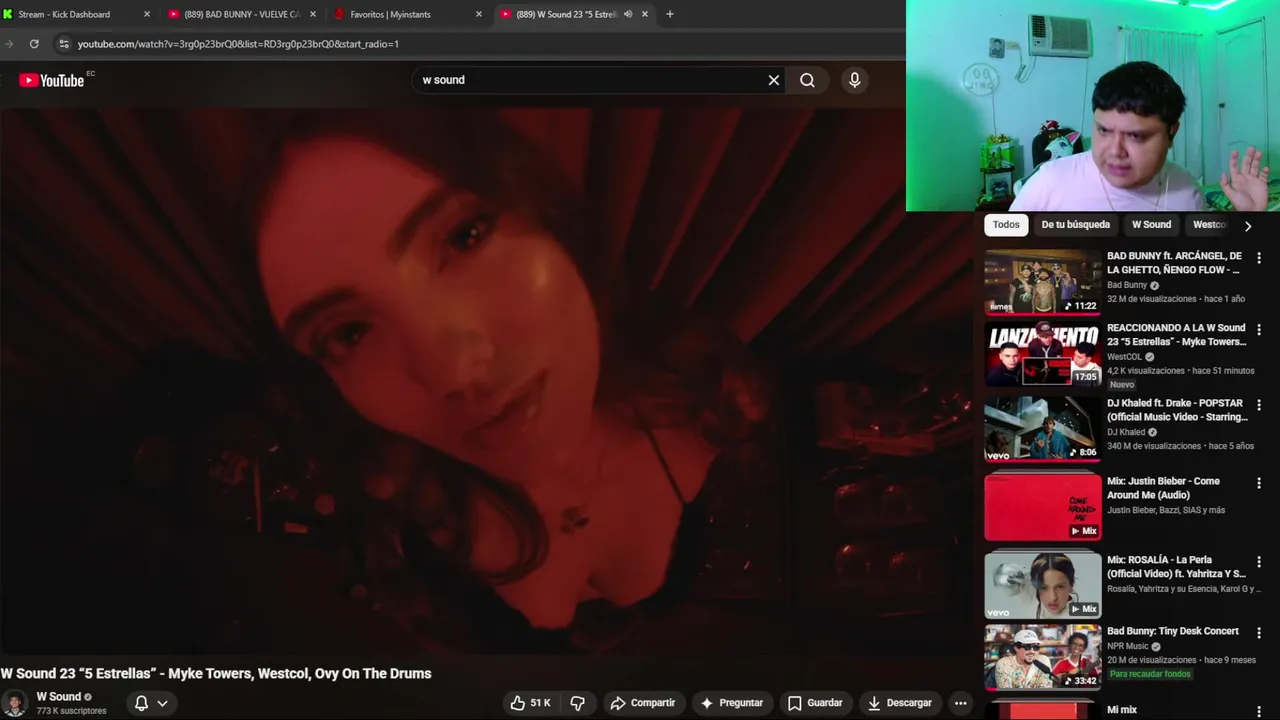Open Bad Bunny Tiny Desk Concert thumbnail
This screenshot has width=1280, height=720.
point(1042,657)
